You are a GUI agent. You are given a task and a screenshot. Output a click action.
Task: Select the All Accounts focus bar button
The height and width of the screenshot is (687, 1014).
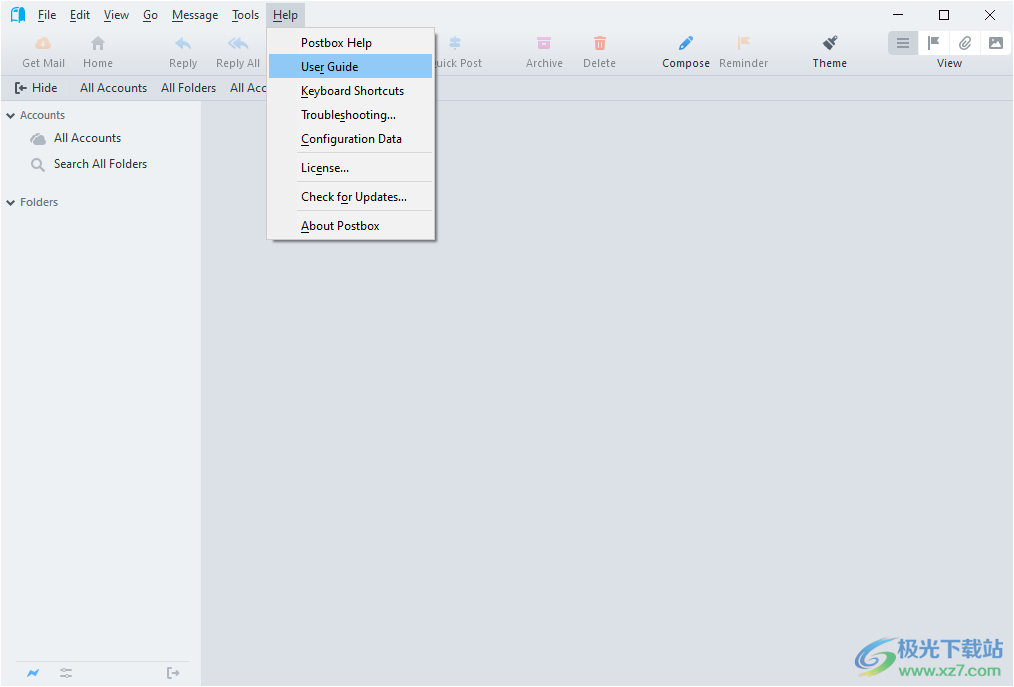[113, 88]
